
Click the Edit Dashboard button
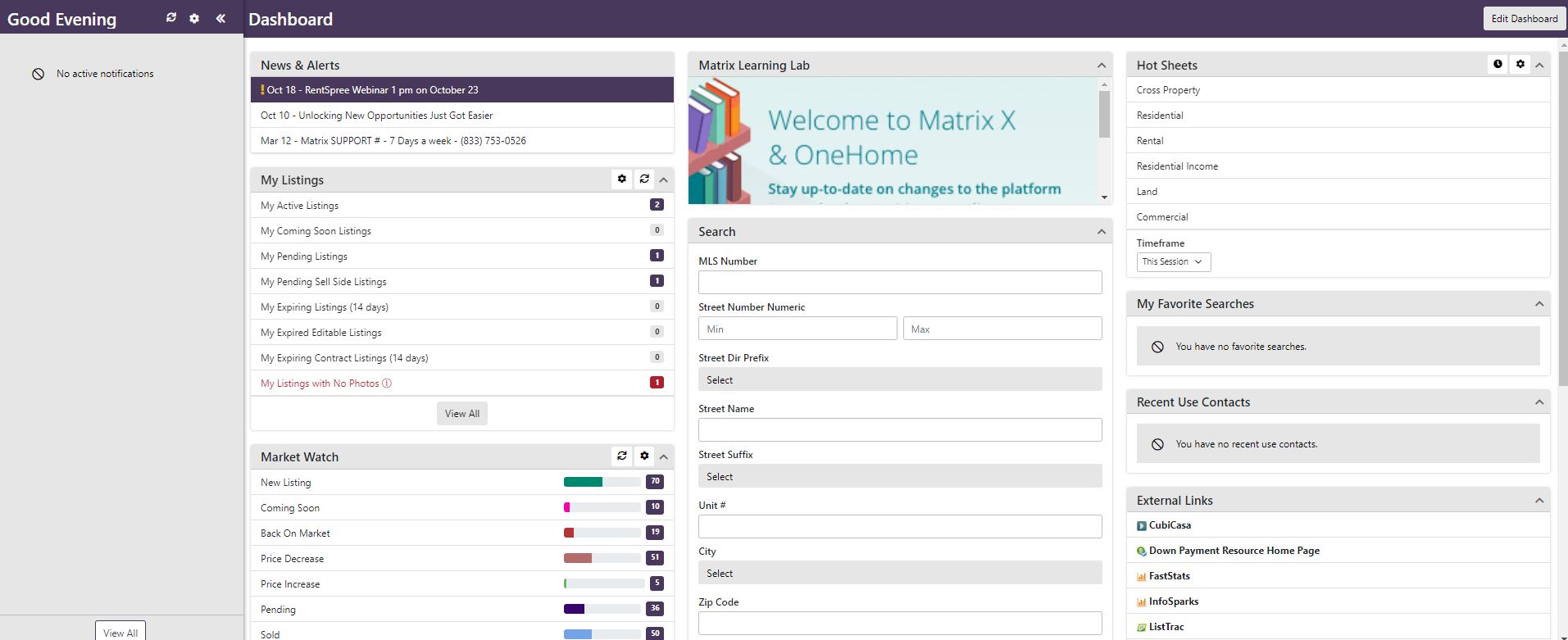(1524, 19)
